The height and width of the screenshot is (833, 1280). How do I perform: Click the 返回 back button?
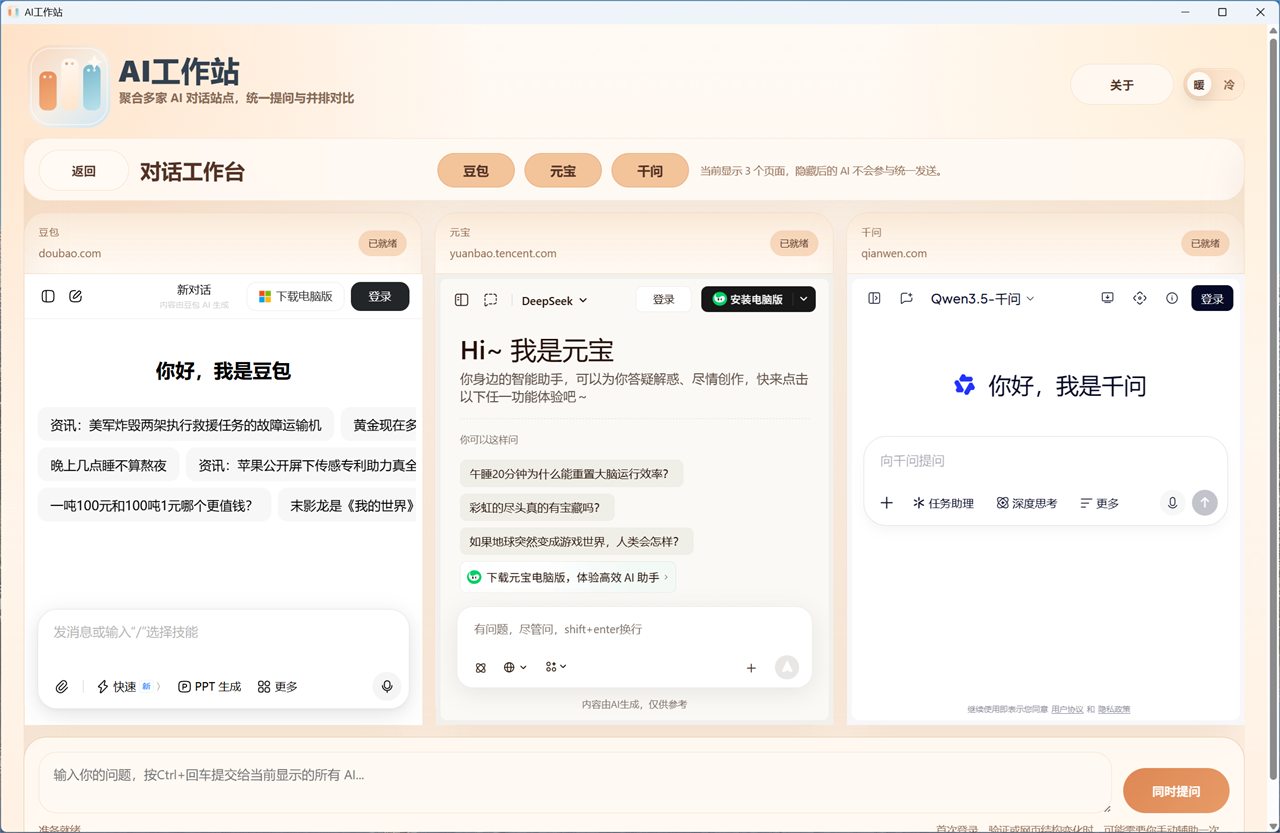tap(83, 170)
